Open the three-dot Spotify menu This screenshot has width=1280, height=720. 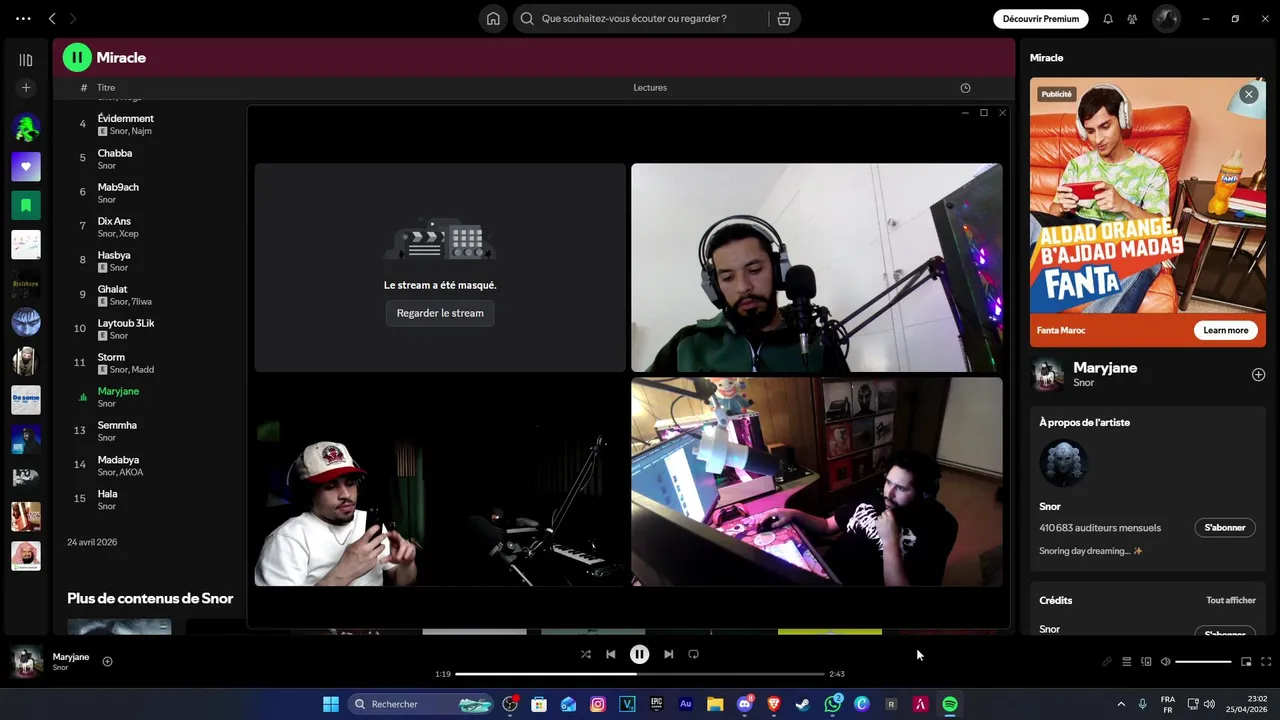pyautogui.click(x=23, y=18)
